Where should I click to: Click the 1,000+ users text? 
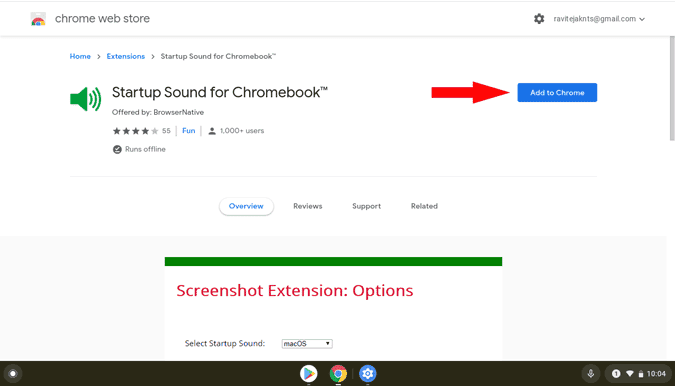[x=242, y=131]
